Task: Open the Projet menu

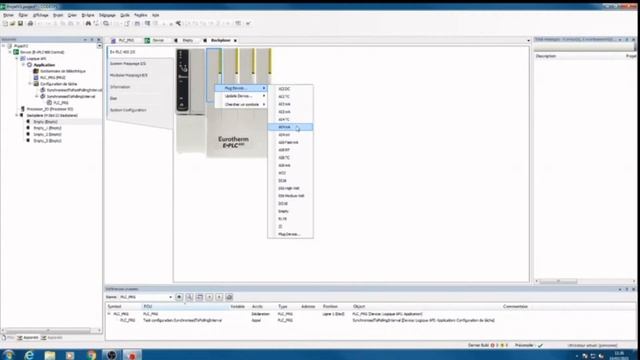Action: tap(58, 15)
